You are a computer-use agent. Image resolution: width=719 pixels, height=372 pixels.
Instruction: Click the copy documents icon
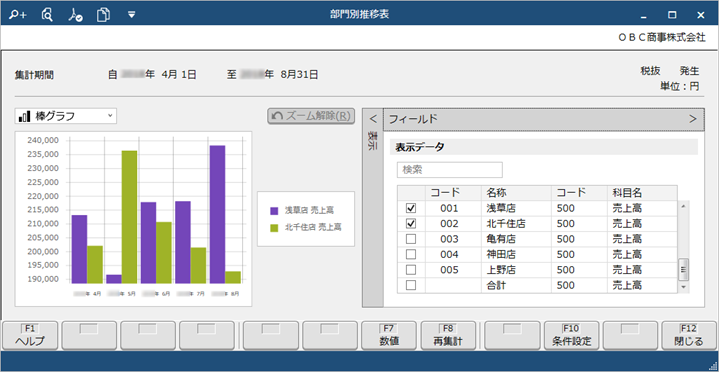(x=103, y=15)
